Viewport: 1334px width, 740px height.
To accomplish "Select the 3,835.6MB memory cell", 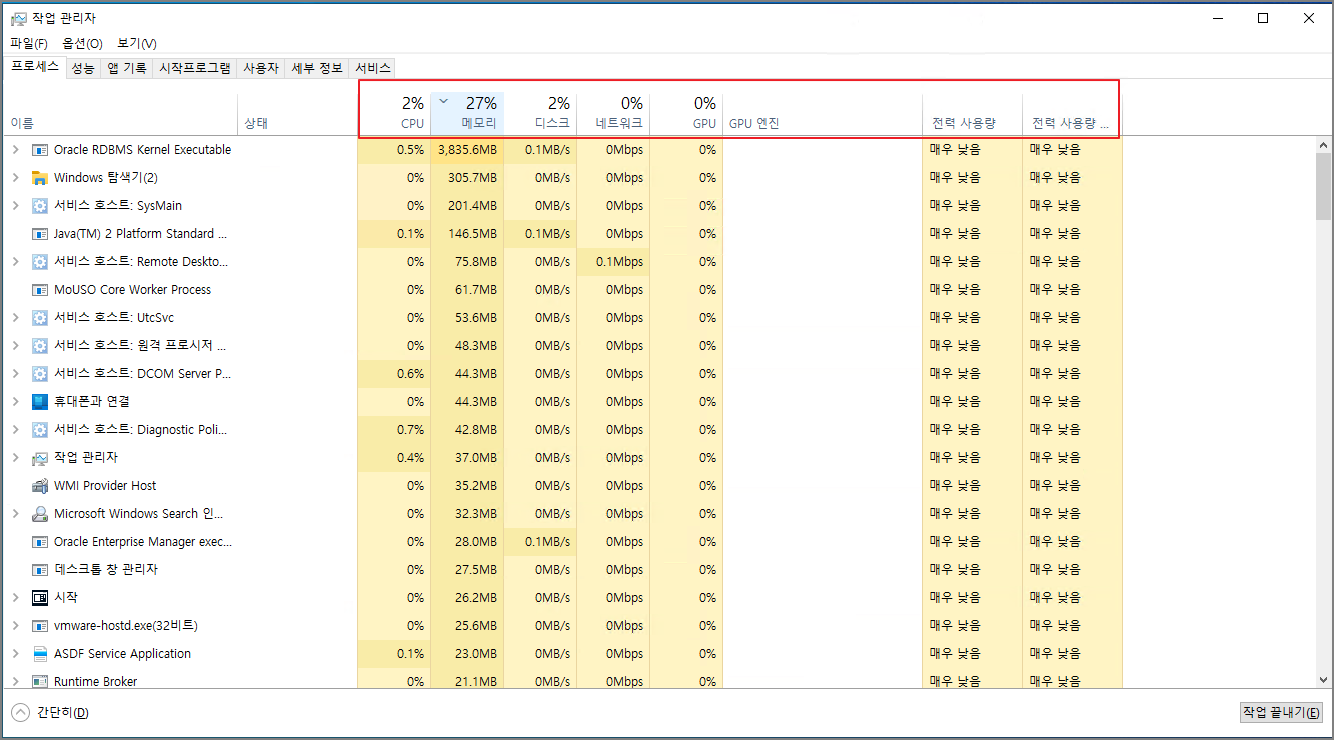I will coord(467,150).
